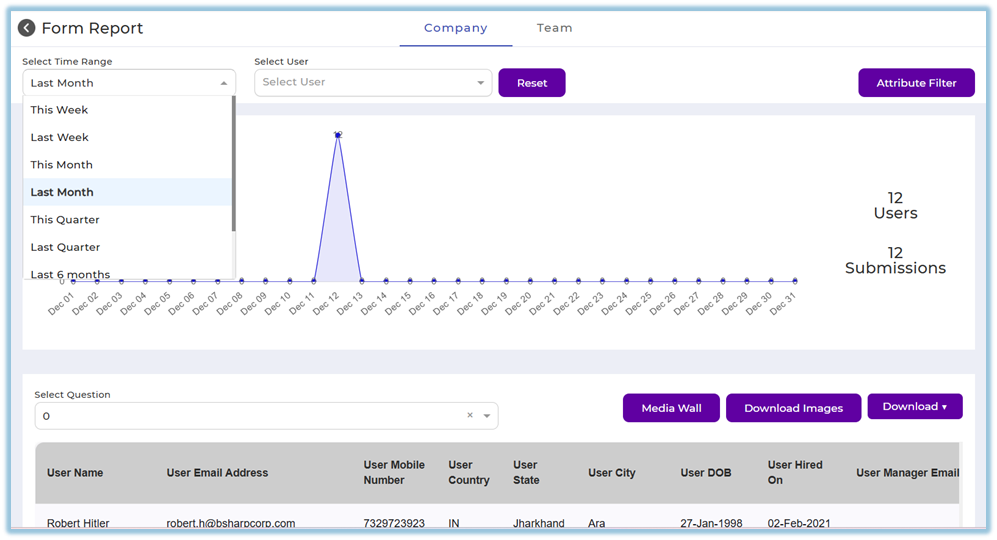997x540 pixels.
Task: Open the Select User dropdown
Action: click(372, 82)
